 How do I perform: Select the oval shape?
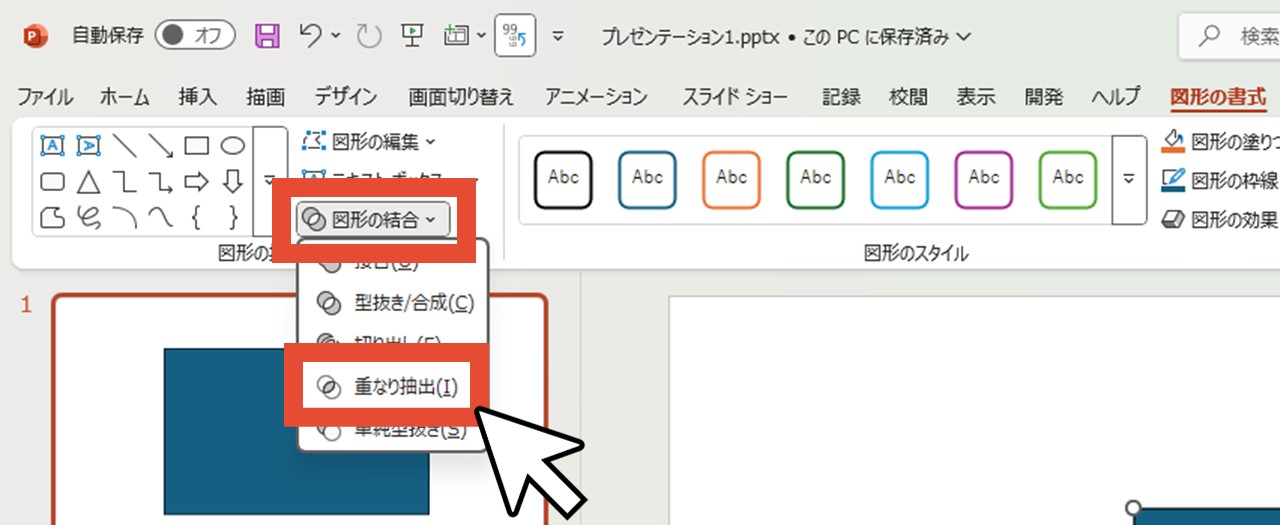coord(232,146)
